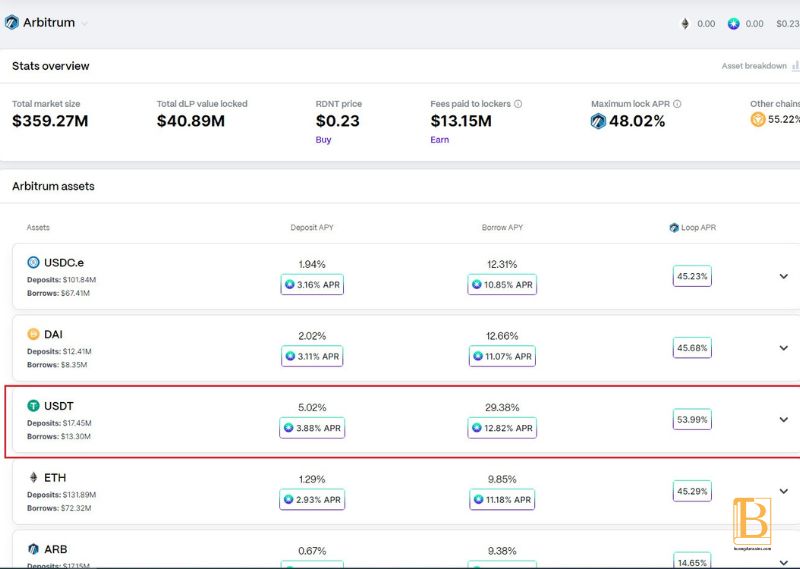Image resolution: width=800 pixels, height=569 pixels.
Task: Click the ETH token icon in assets list
Action: click(33, 478)
